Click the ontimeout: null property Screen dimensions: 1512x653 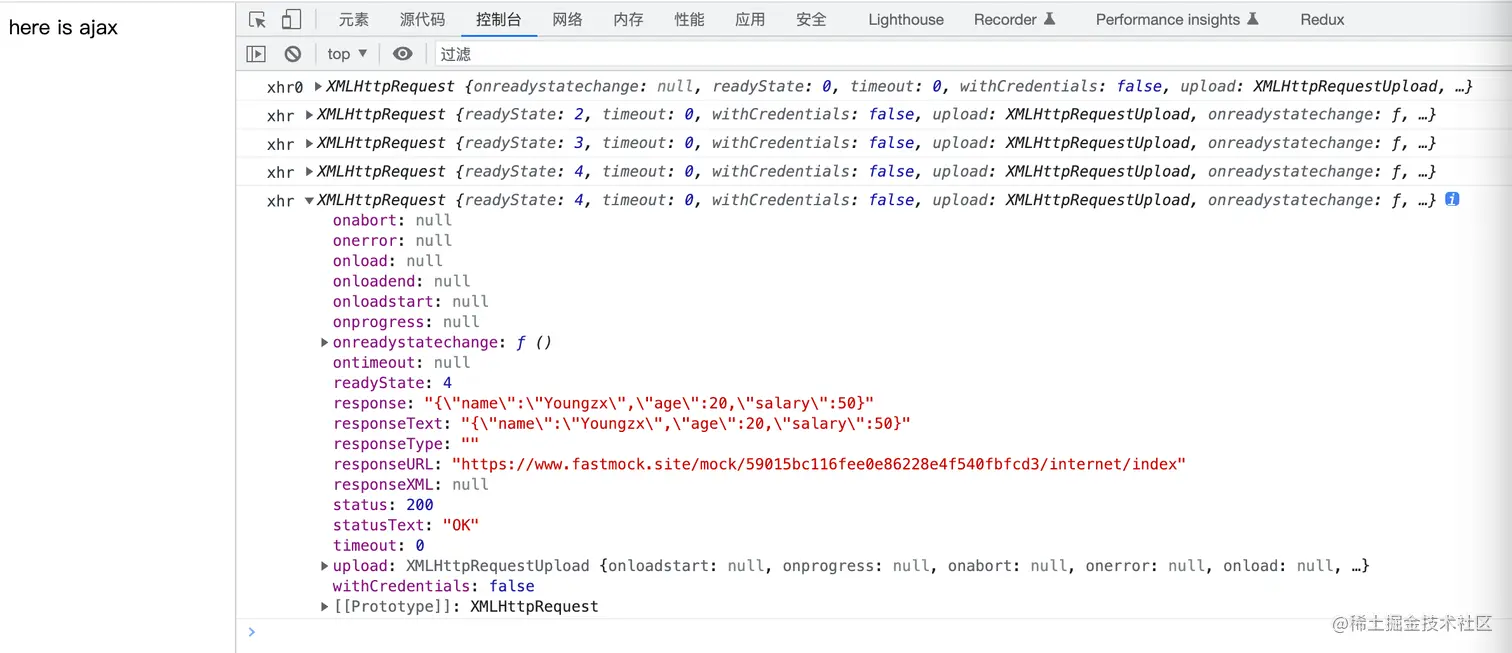pos(401,362)
